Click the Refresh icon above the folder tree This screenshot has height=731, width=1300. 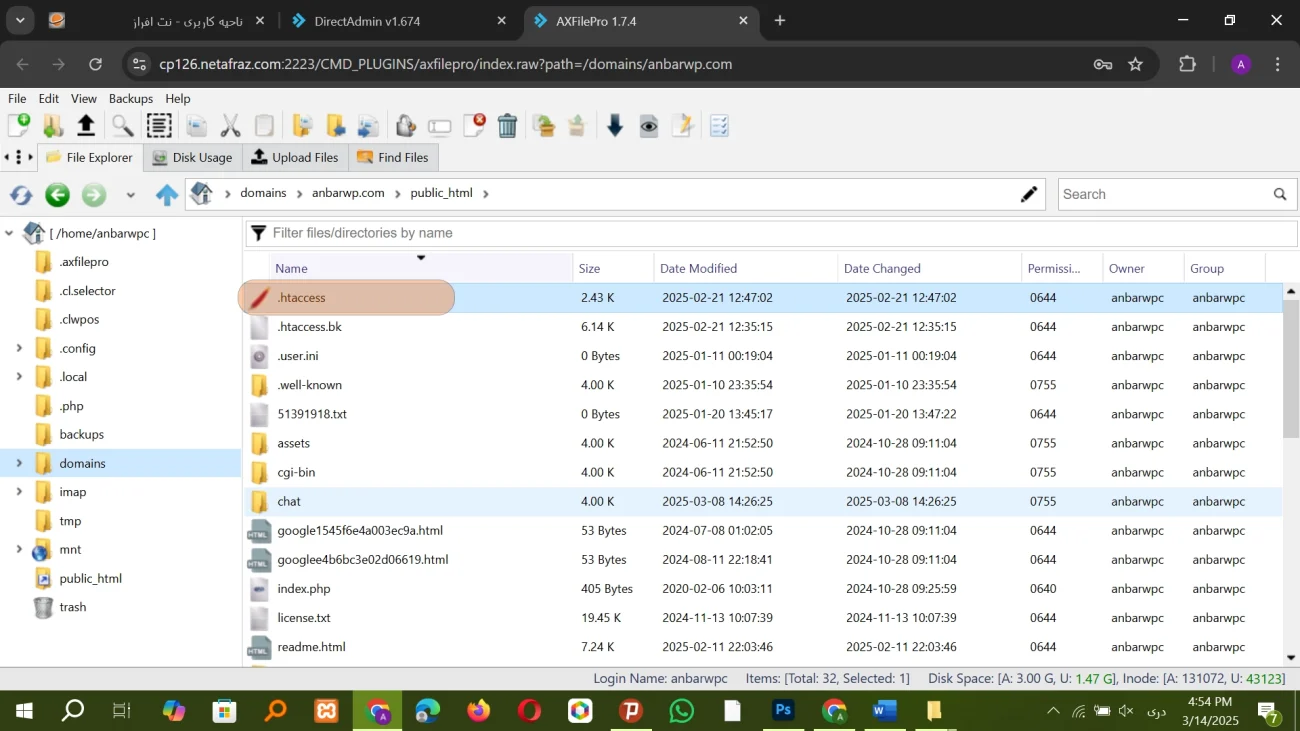pos(20,194)
